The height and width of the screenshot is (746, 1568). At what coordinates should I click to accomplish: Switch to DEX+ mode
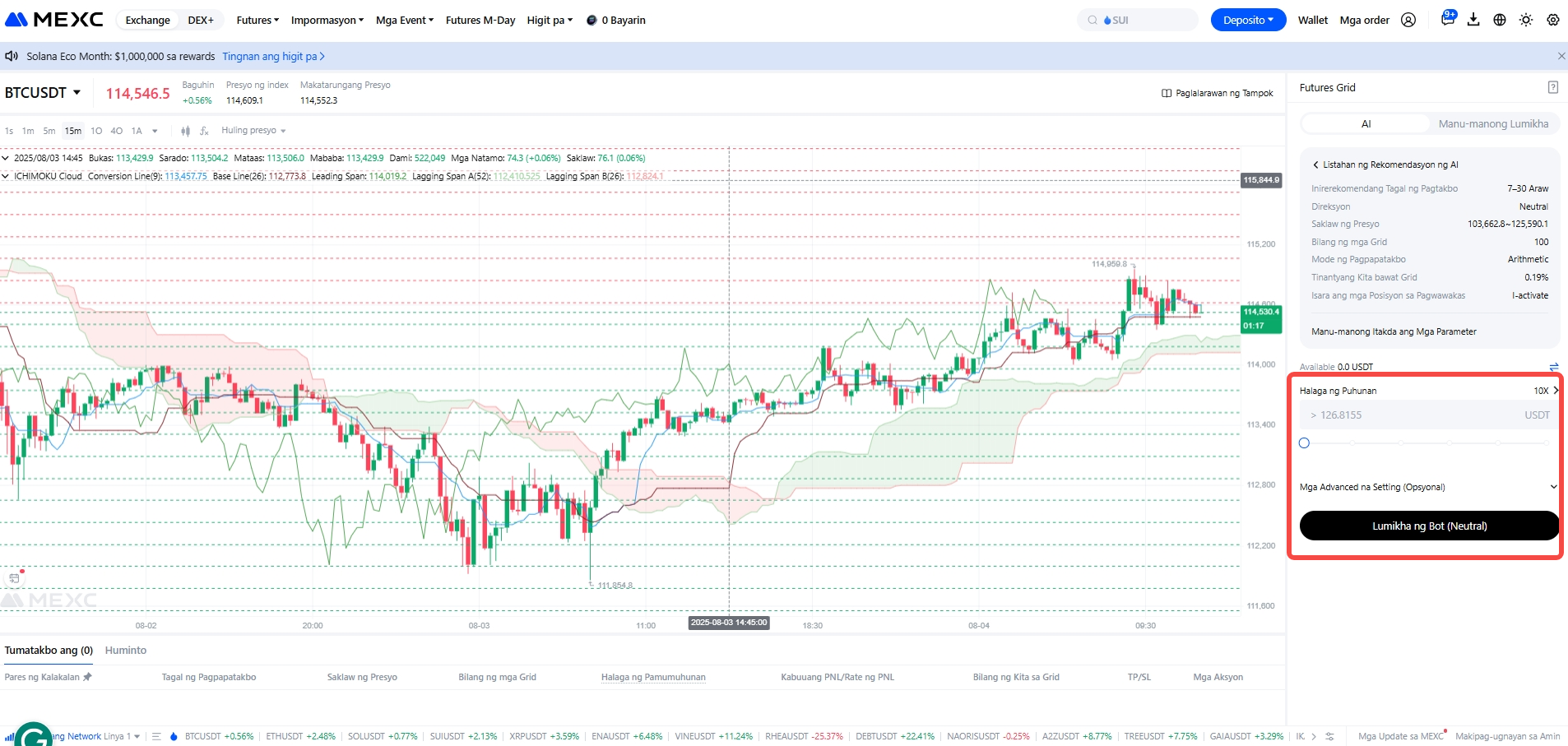[201, 20]
